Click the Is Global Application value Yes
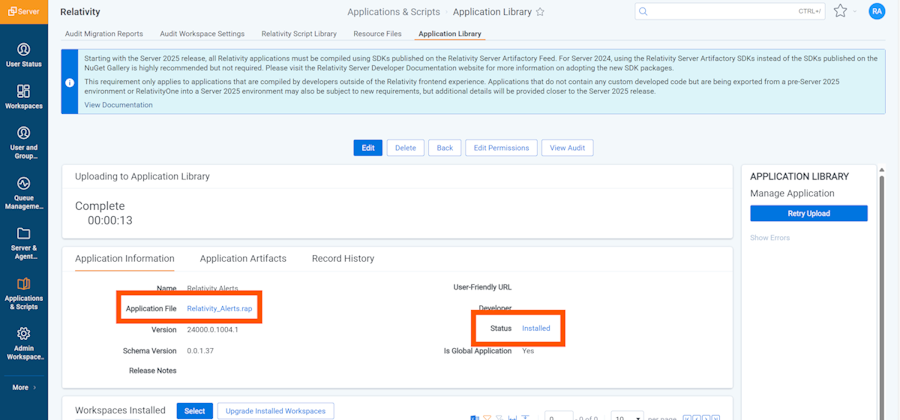900x420 pixels. [528, 351]
